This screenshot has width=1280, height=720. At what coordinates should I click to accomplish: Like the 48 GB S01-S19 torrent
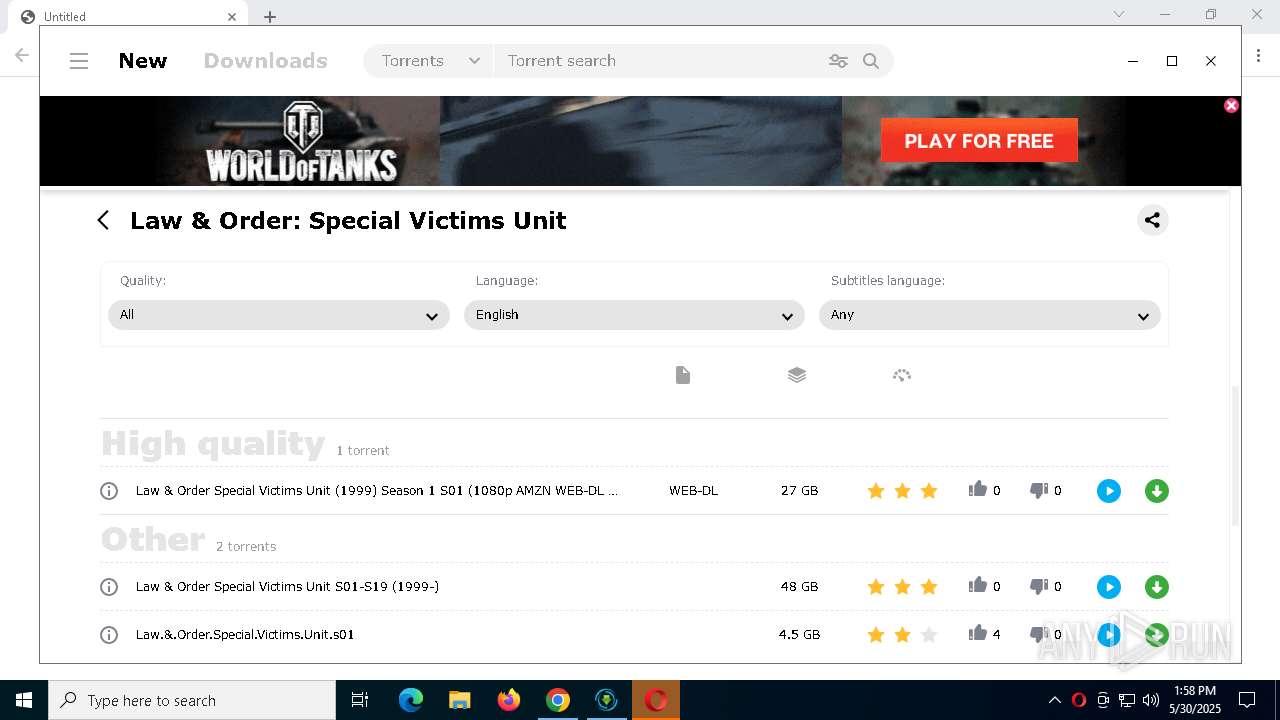click(x=978, y=585)
